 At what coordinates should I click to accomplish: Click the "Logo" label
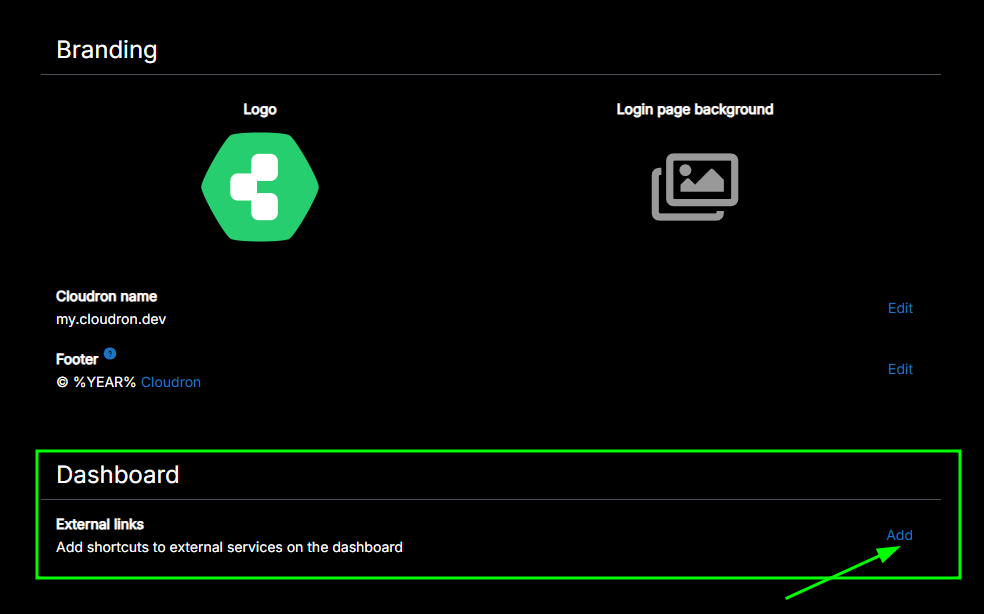(x=260, y=109)
